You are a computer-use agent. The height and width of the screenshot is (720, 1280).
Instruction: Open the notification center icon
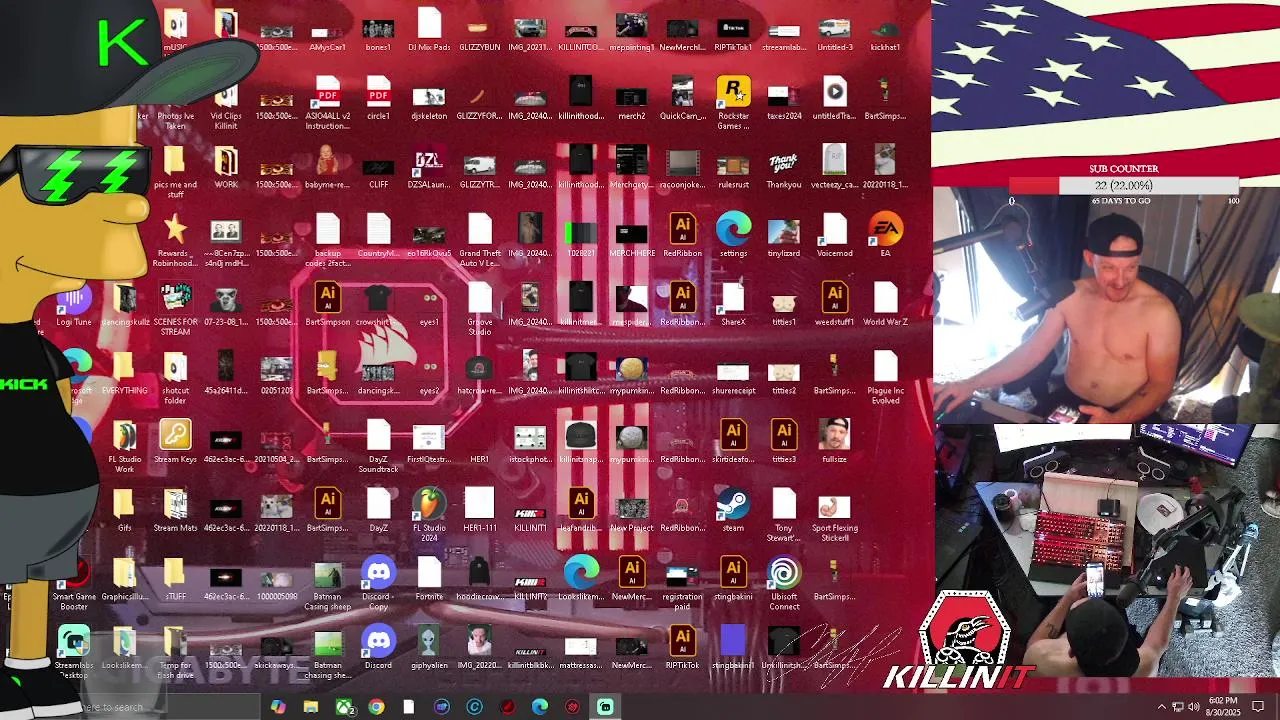coord(1258,707)
